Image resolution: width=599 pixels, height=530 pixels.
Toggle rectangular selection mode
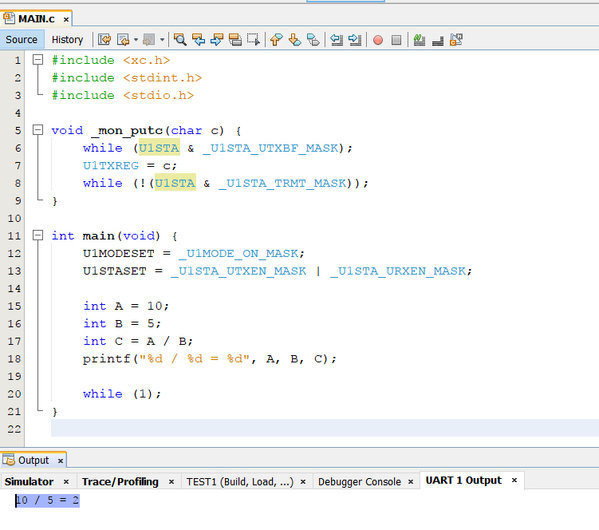point(253,39)
